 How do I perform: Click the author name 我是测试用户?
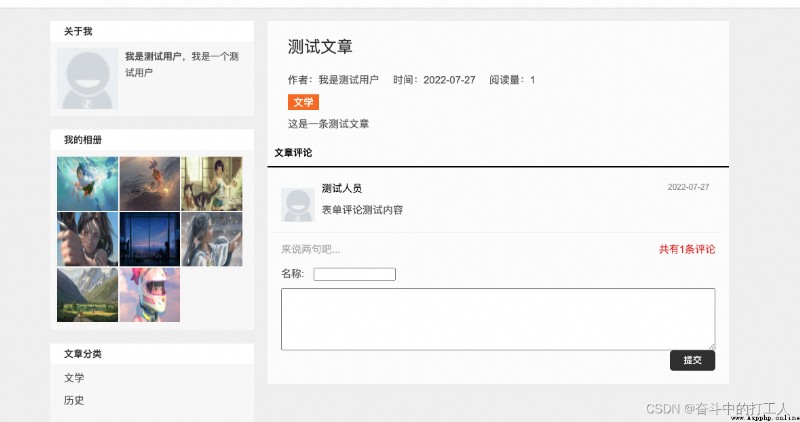348,80
